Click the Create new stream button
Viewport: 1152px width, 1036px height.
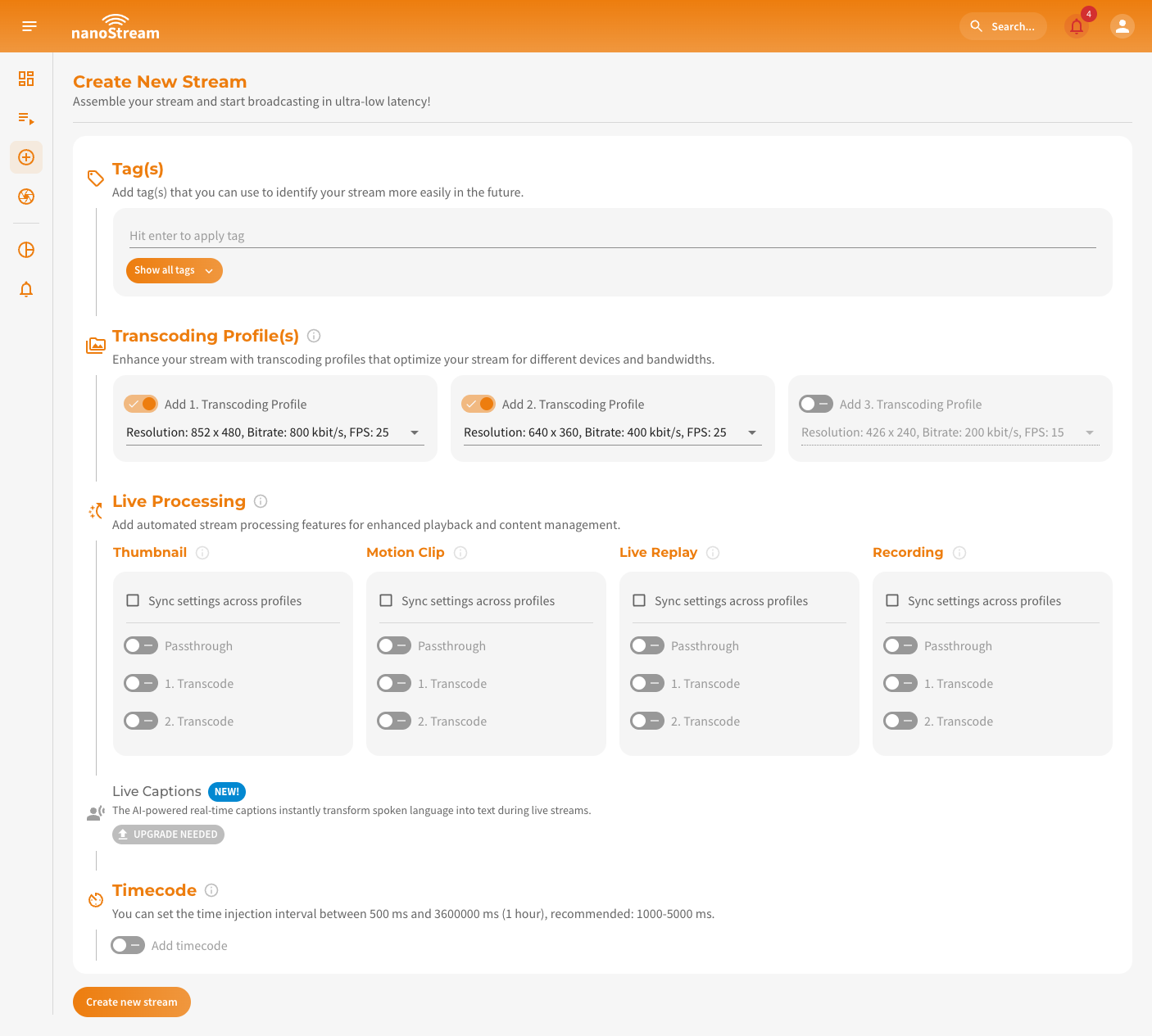click(131, 1002)
